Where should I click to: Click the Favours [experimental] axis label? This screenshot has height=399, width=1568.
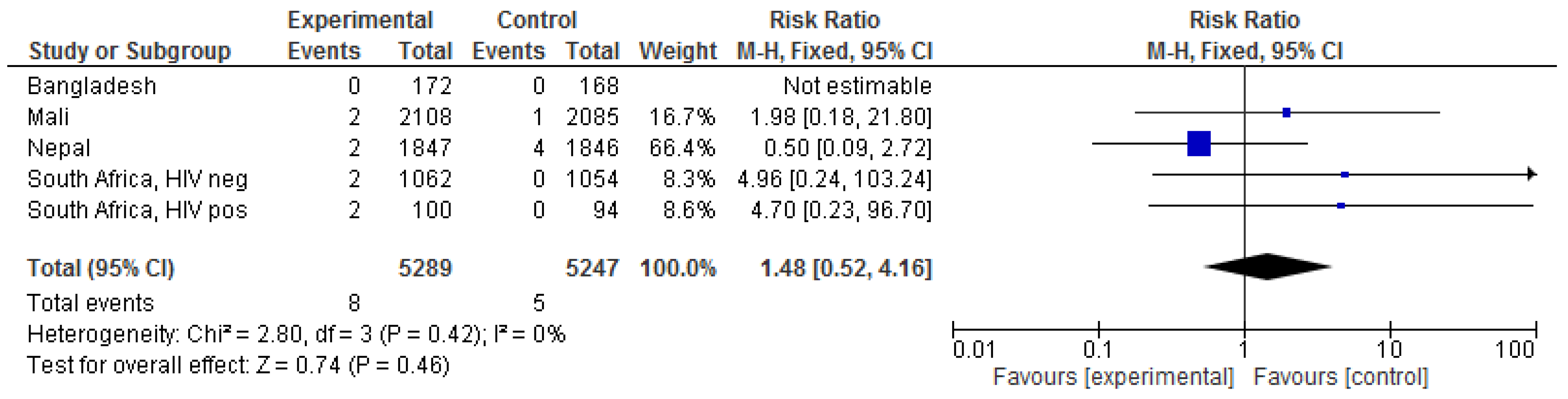pos(1113,377)
